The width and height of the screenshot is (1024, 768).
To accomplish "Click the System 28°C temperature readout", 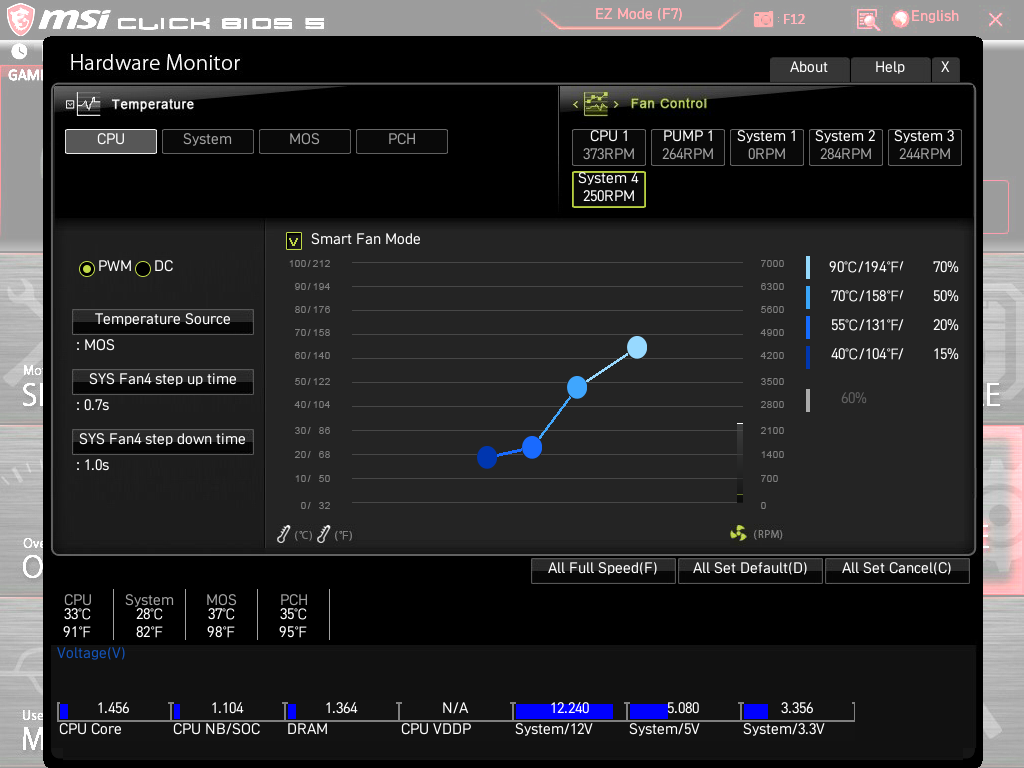I will tap(150, 615).
